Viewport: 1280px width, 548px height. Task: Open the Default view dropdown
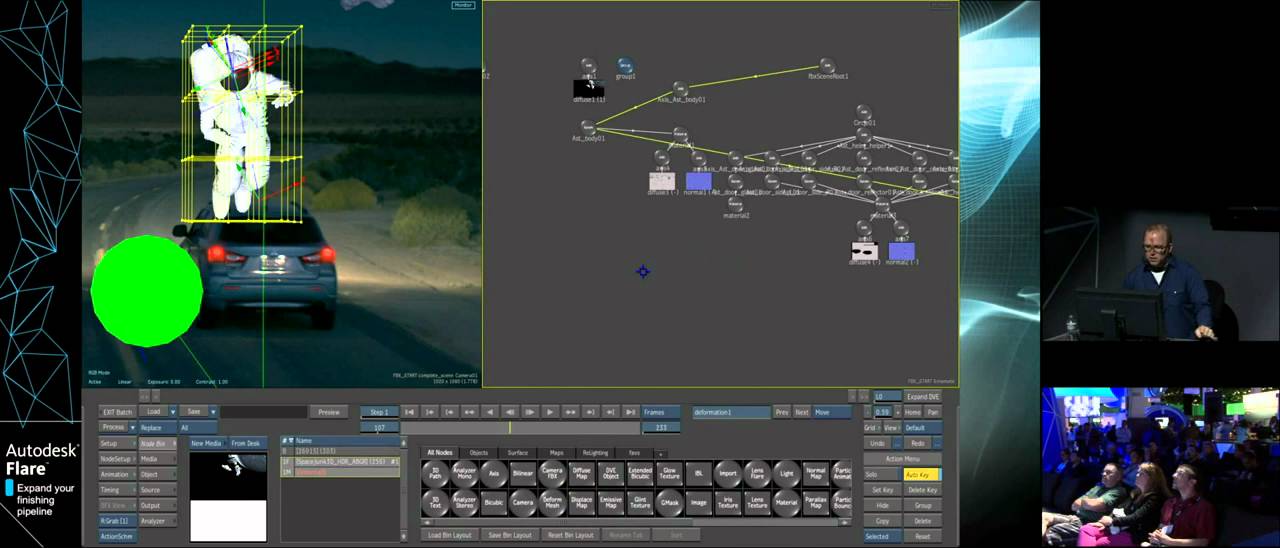pyautogui.click(x=921, y=427)
